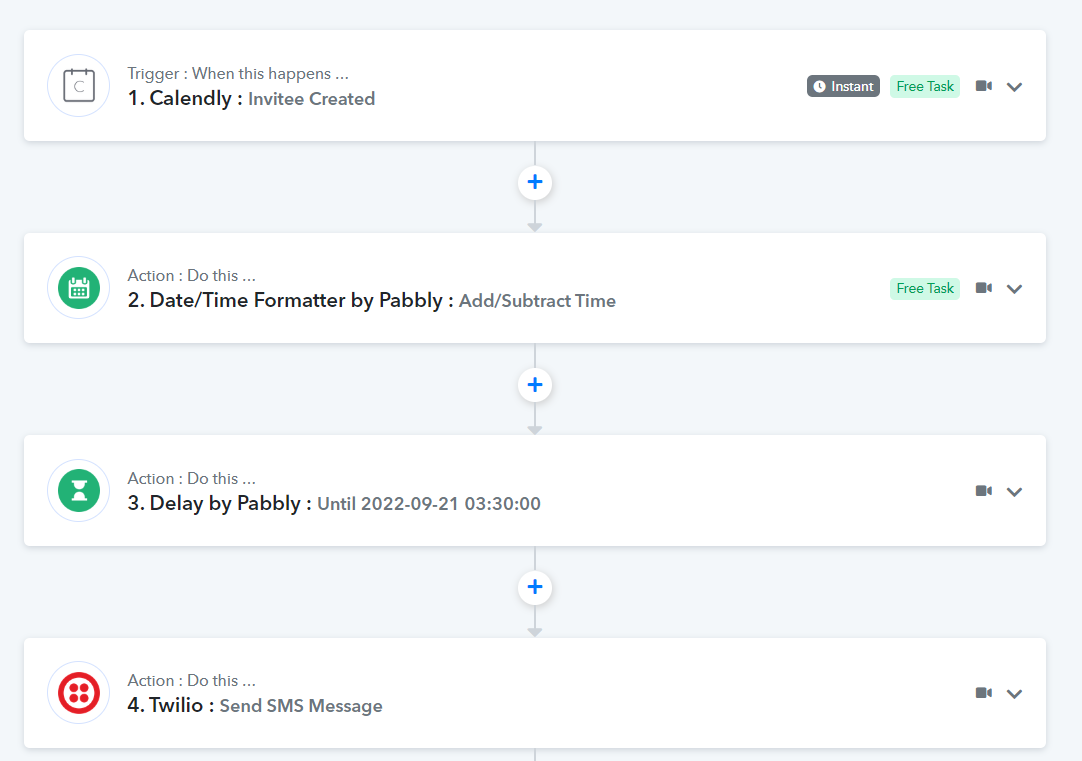Open video tutorial for Delay by Pabbly step

[x=984, y=491]
